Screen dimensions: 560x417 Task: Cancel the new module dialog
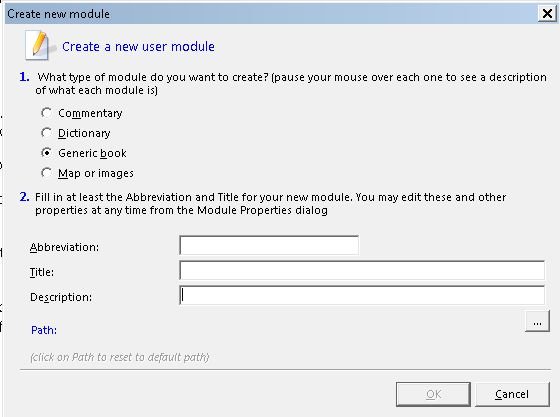512,394
